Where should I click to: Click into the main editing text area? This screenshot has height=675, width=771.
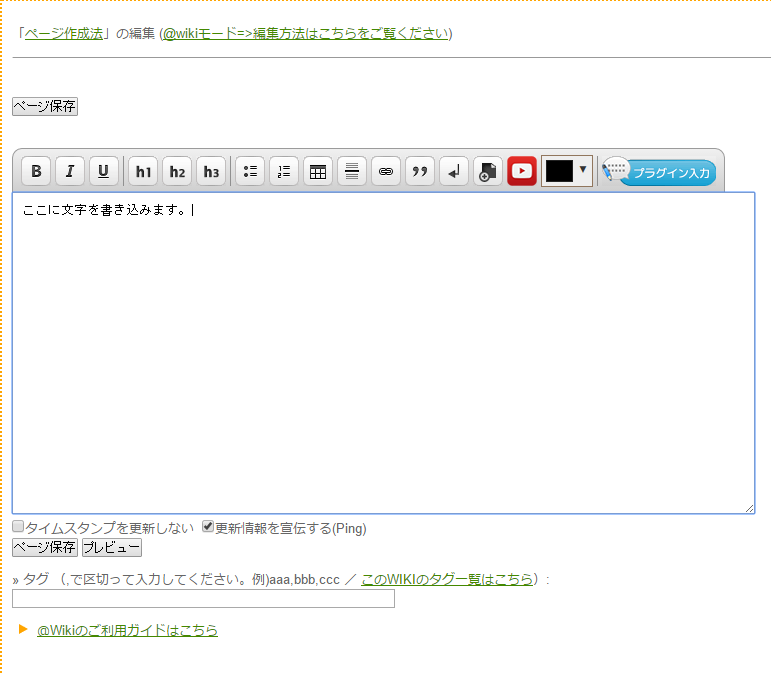click(384, 353)
